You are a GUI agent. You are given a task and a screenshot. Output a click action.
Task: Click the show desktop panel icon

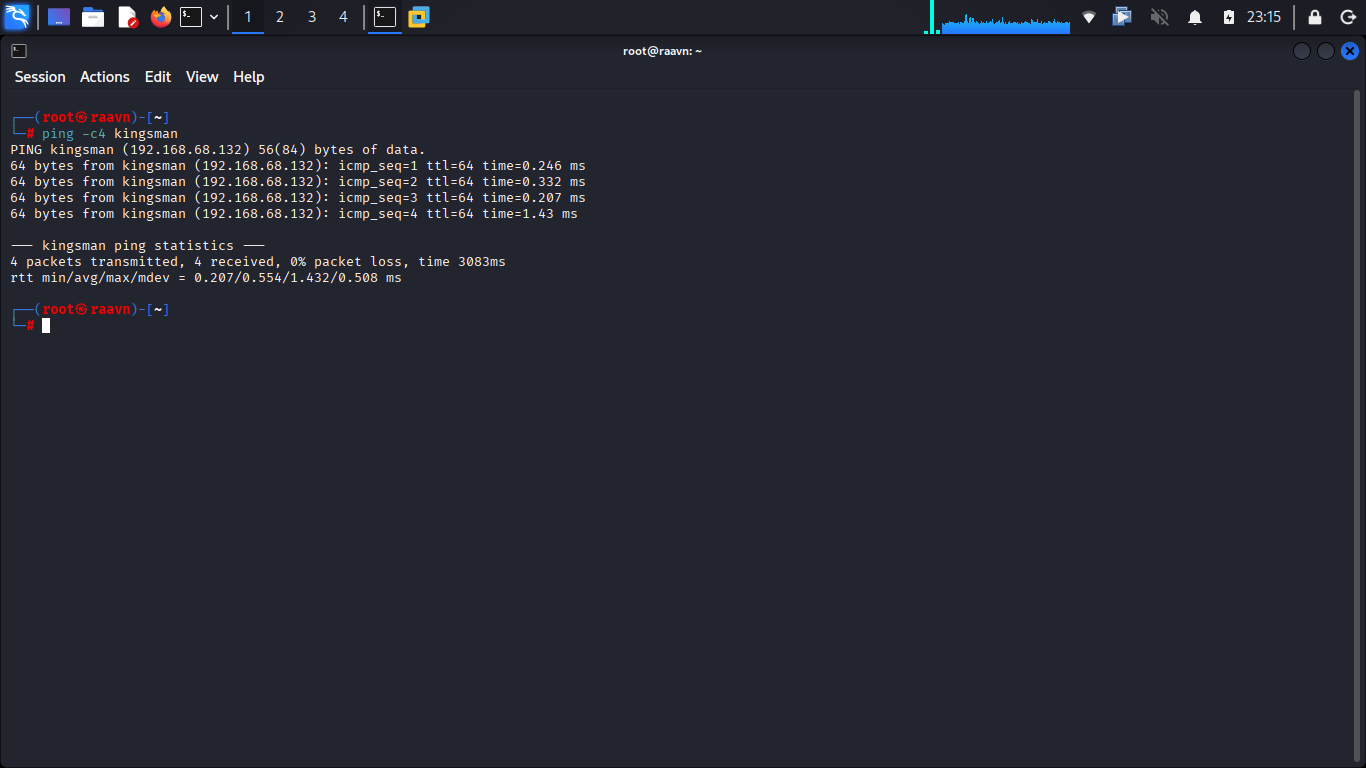[59, 17]
